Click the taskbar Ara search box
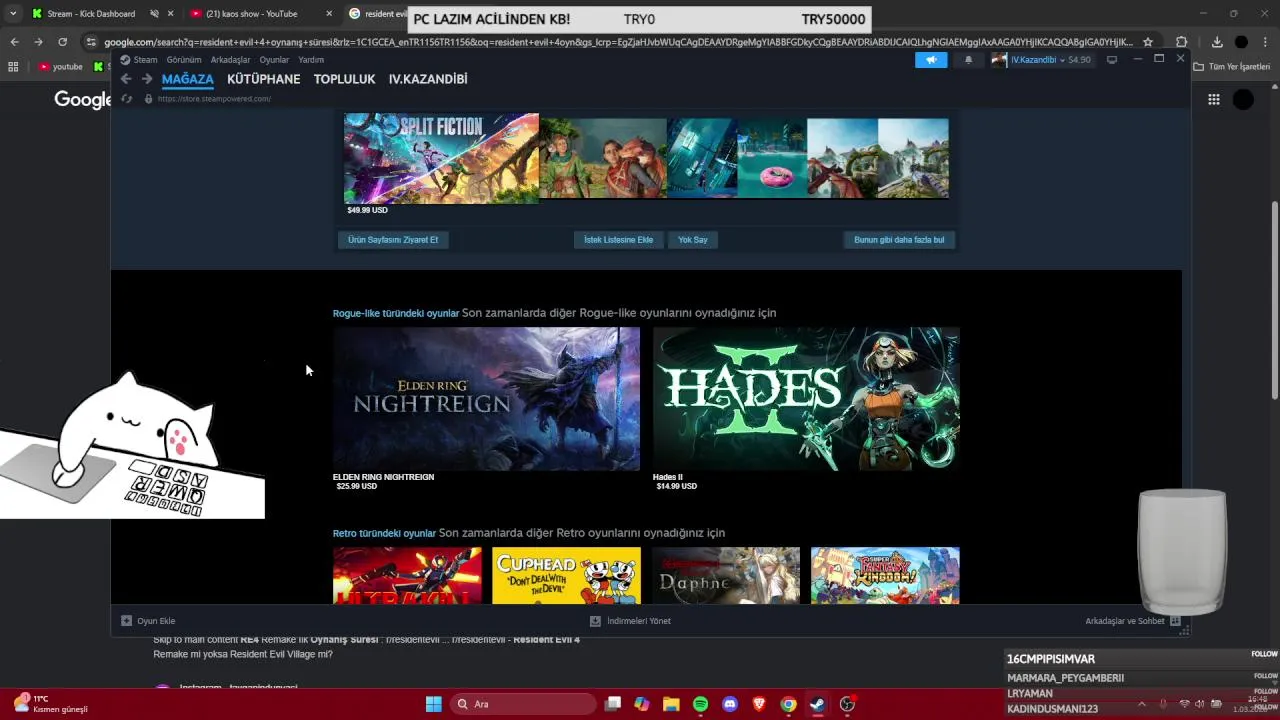This screenshot has height=720, width=1280. click(521, 704)
